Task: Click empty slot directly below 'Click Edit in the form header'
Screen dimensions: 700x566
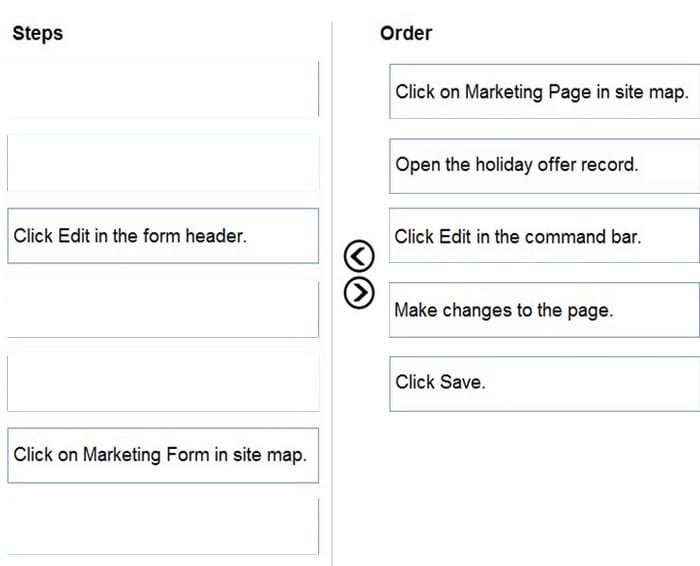Action: (x=163, y=309)
